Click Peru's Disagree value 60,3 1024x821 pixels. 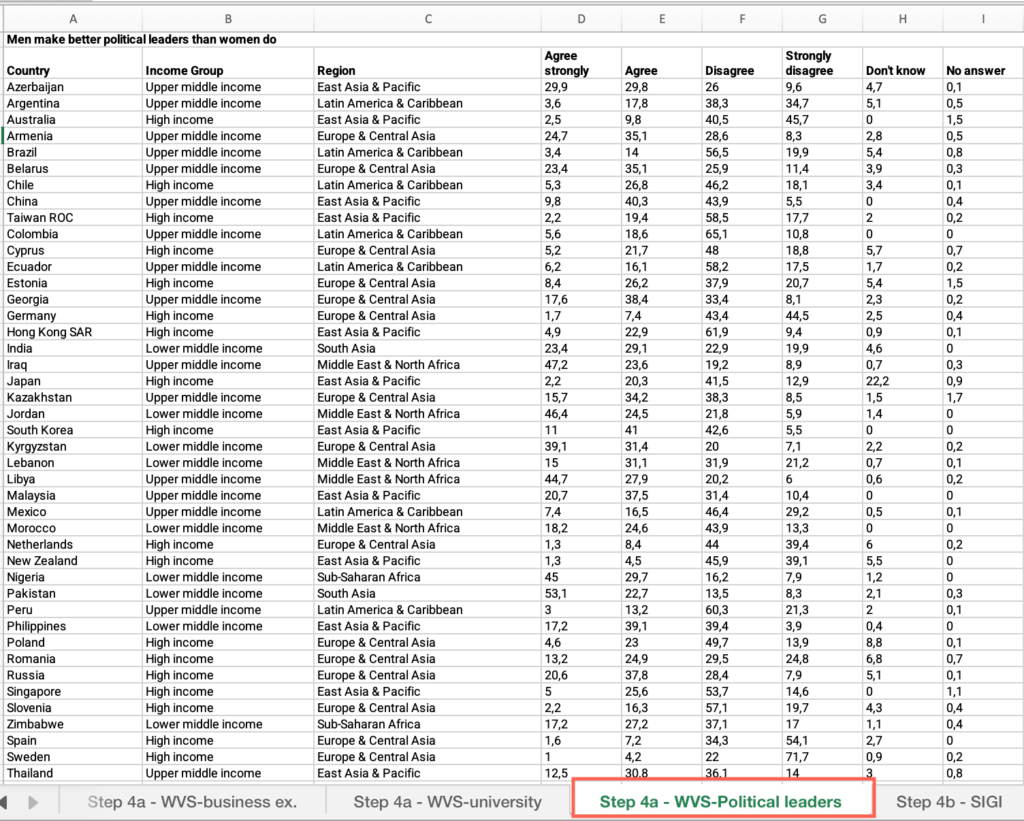click(x=742, y=609)
